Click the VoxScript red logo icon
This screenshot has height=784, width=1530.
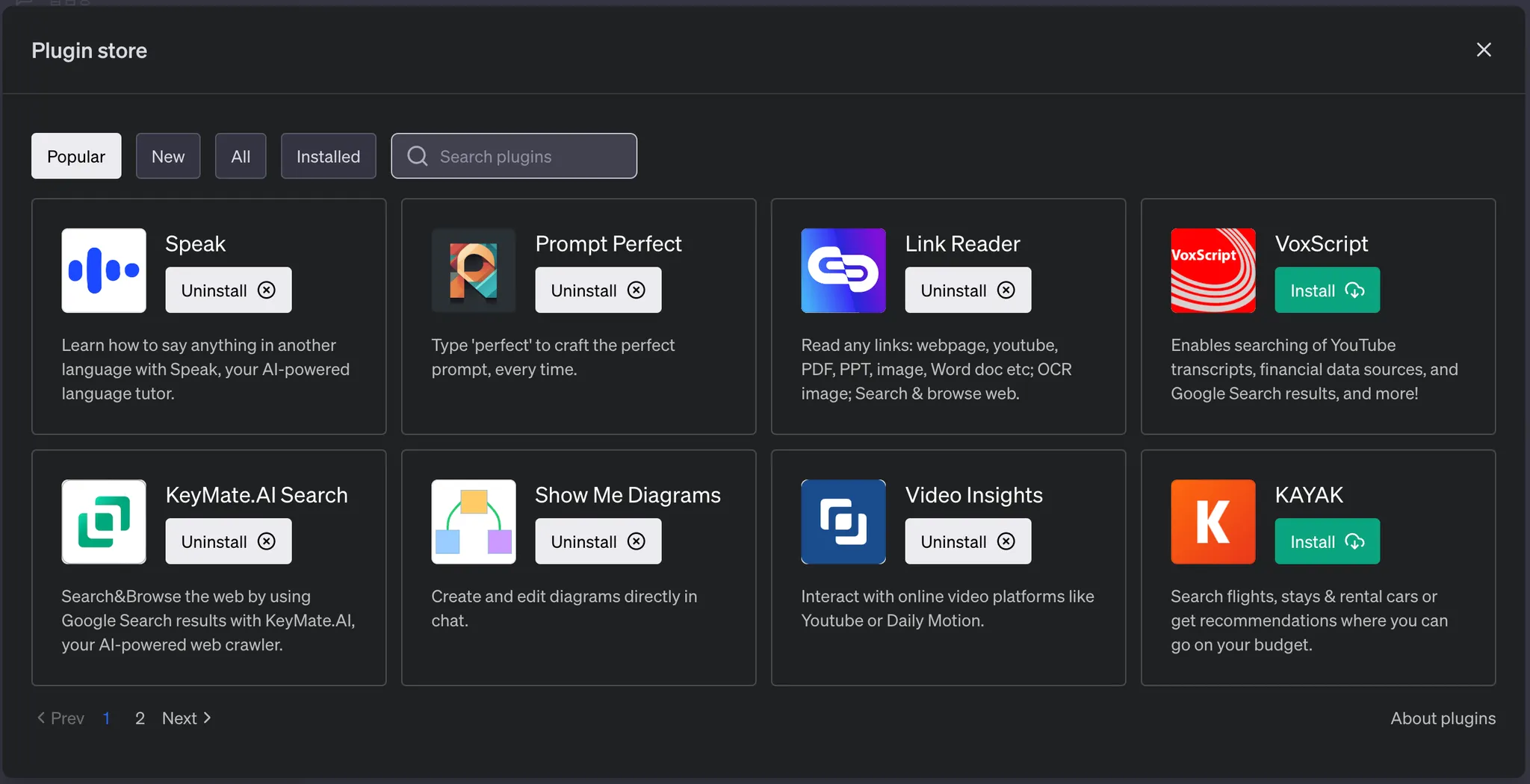click(x=1212, y=270)
